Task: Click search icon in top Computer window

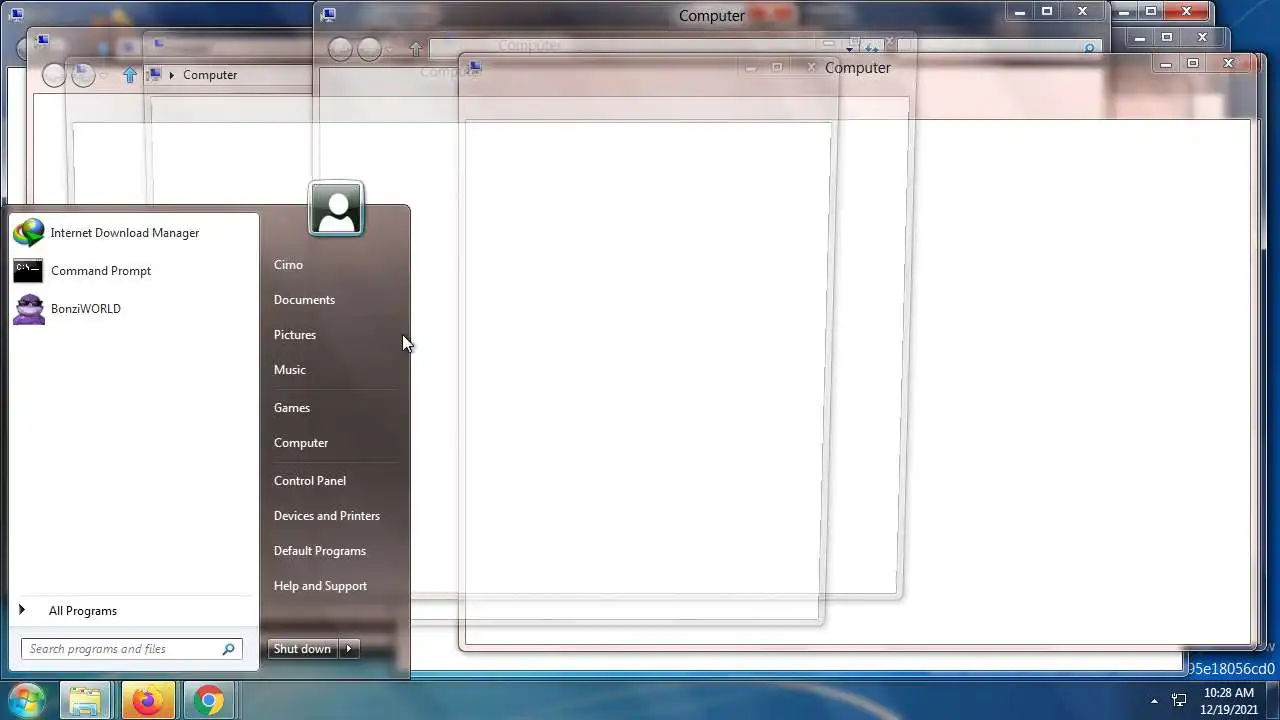Action: click(x=1089, y=47)
